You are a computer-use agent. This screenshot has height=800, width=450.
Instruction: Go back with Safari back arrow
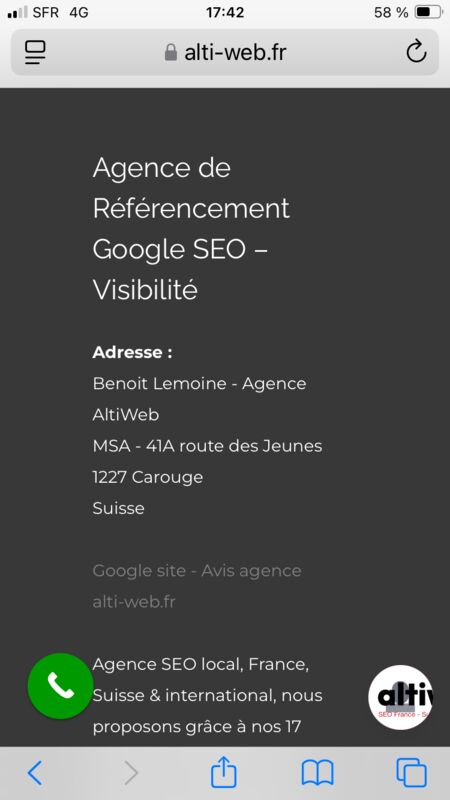[35, 773]
